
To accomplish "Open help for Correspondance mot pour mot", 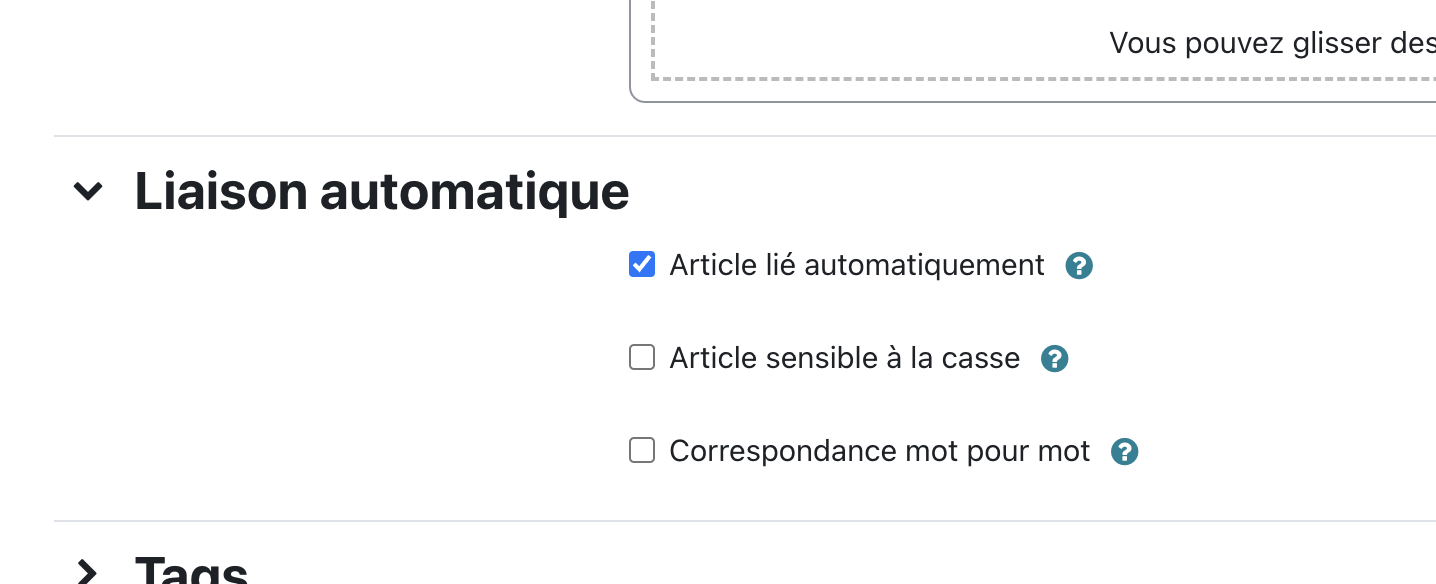I will 1125,452.
